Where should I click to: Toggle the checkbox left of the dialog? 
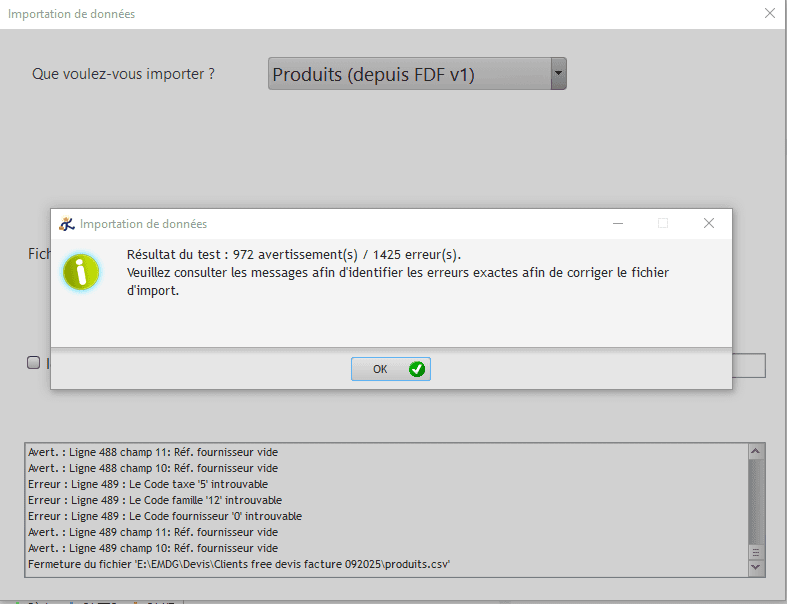[x=33, y=363]
